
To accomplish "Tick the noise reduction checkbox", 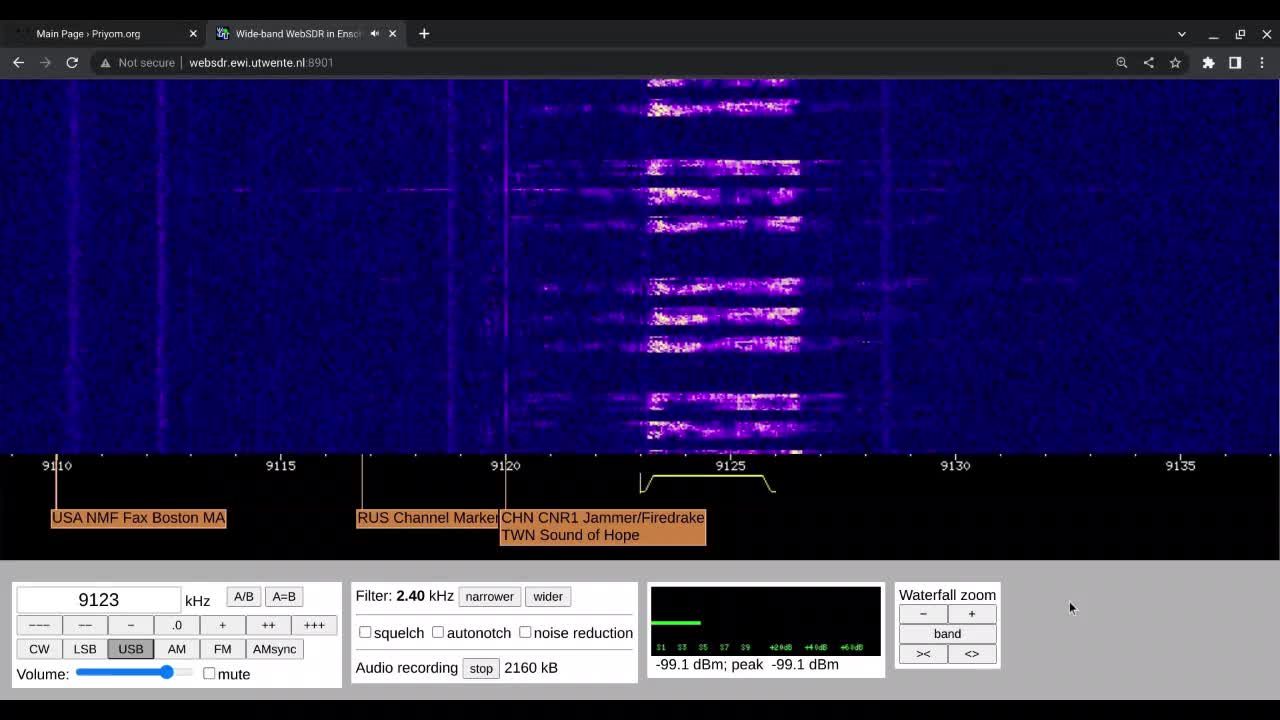I will pos(525,632).
